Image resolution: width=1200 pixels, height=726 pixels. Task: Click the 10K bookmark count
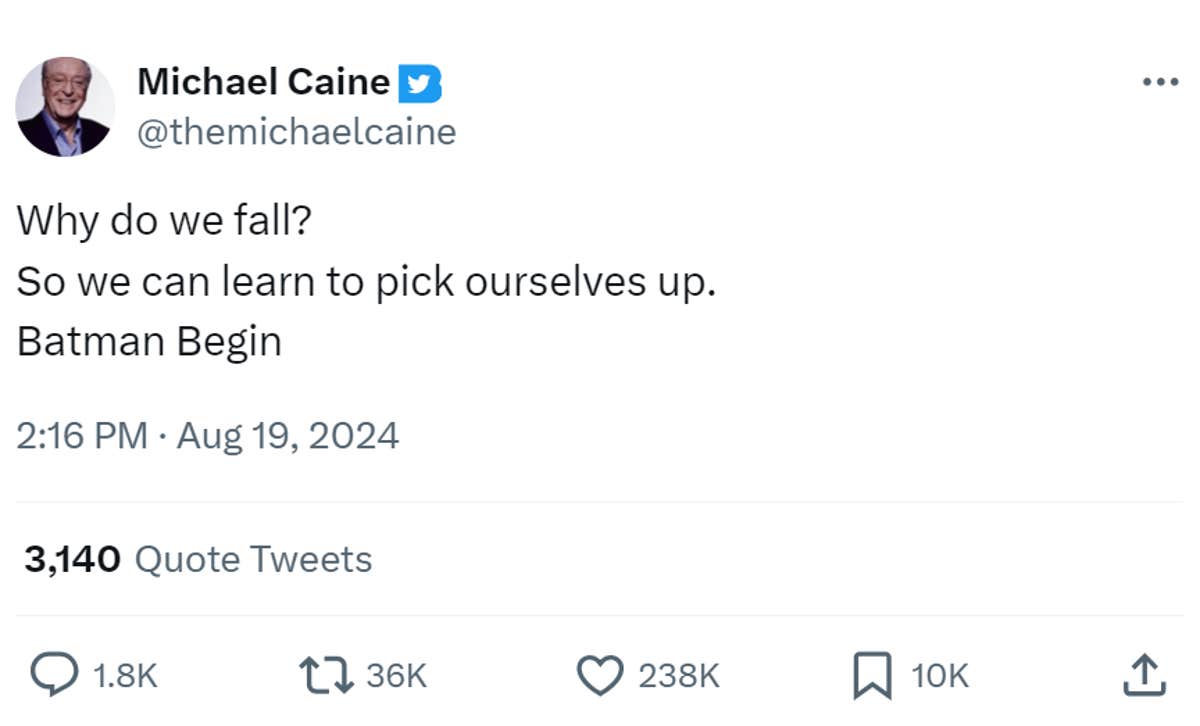938,675
